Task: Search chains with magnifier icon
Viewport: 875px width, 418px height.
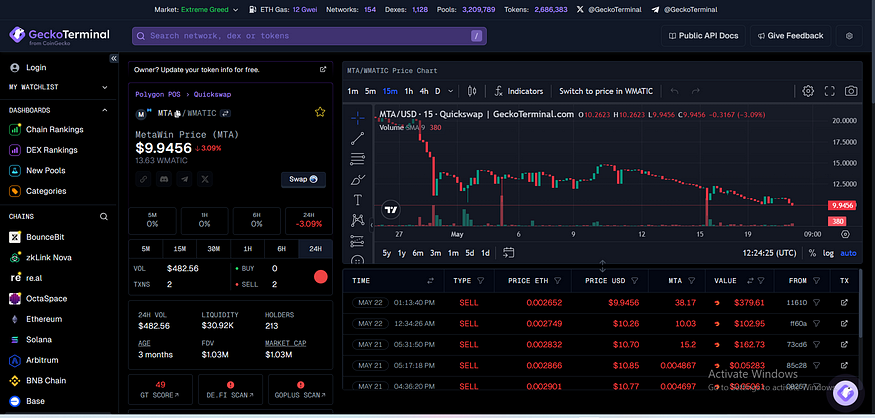Action: pyautogui.click(x=104, y=217)
